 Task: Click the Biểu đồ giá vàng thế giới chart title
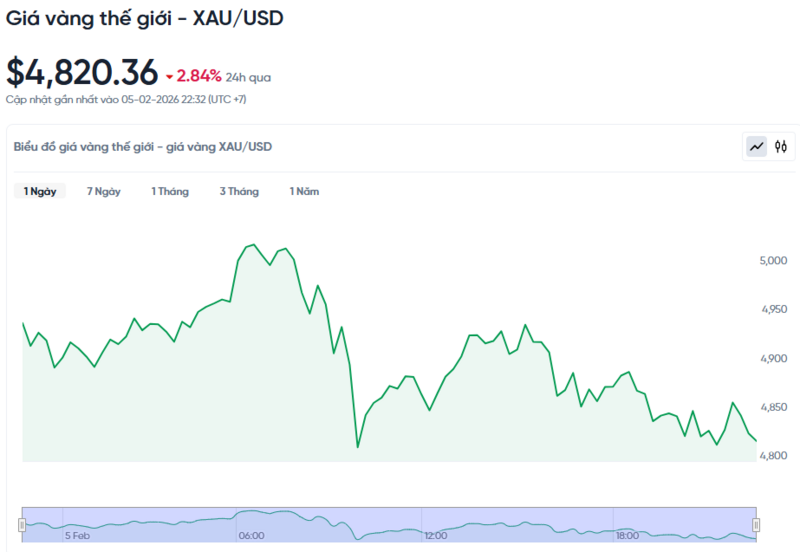pyautogui.click(x=143, y=147)
